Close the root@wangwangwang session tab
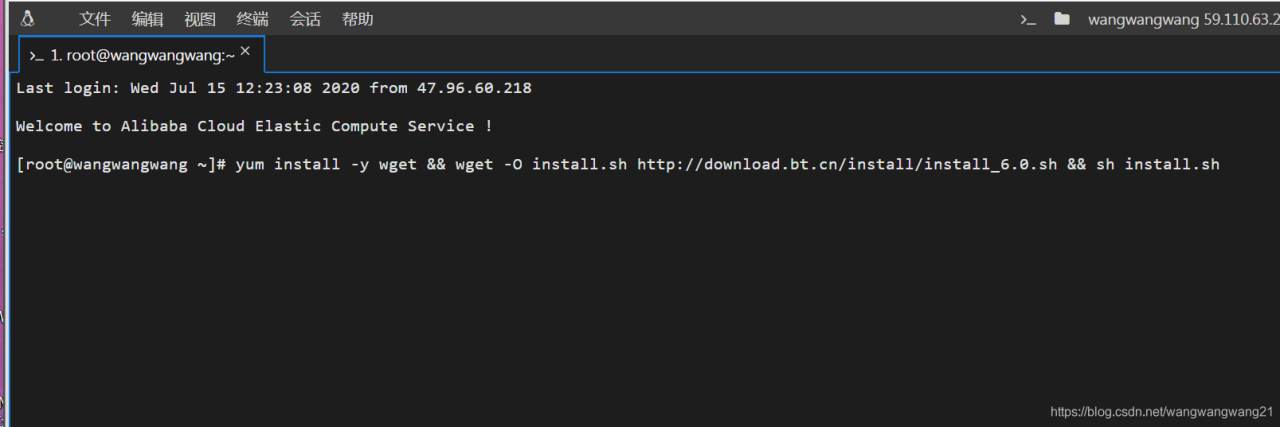 click(245, 51)
